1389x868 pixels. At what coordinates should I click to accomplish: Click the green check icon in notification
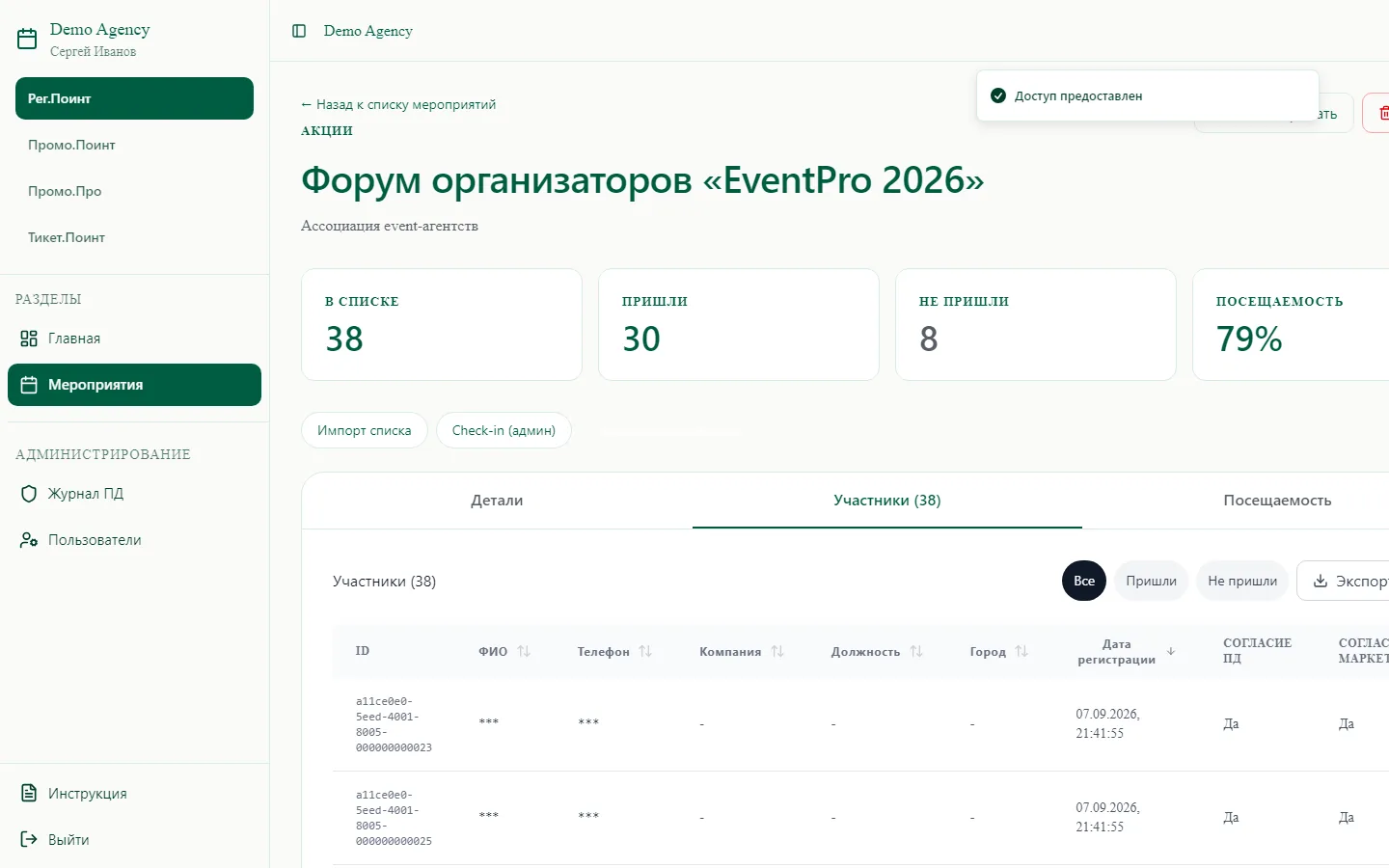coord(998,95)
